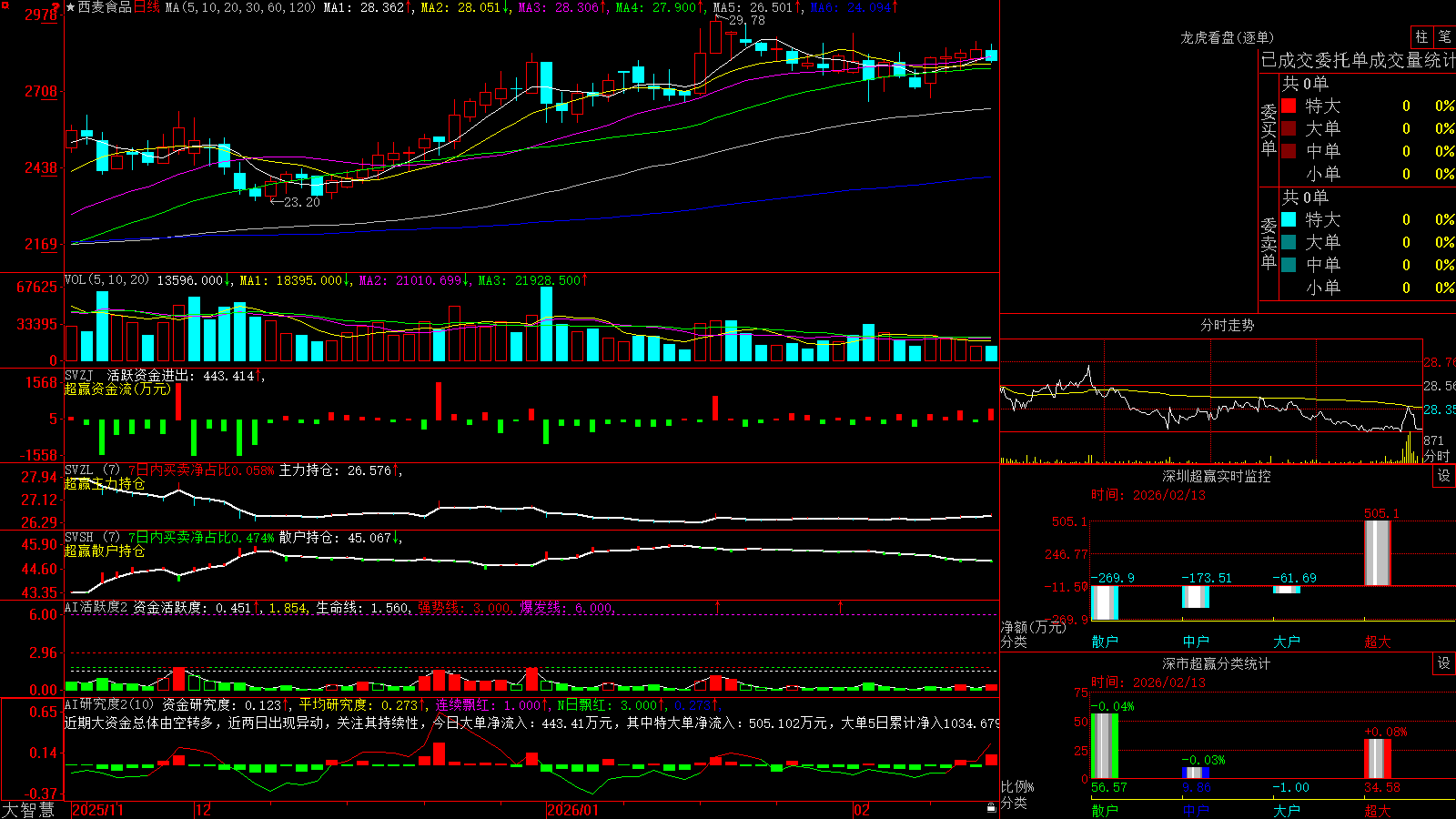
Task: Click the 分时走势 panel title
Action: pyautogui.click(x=1227, y=325)
